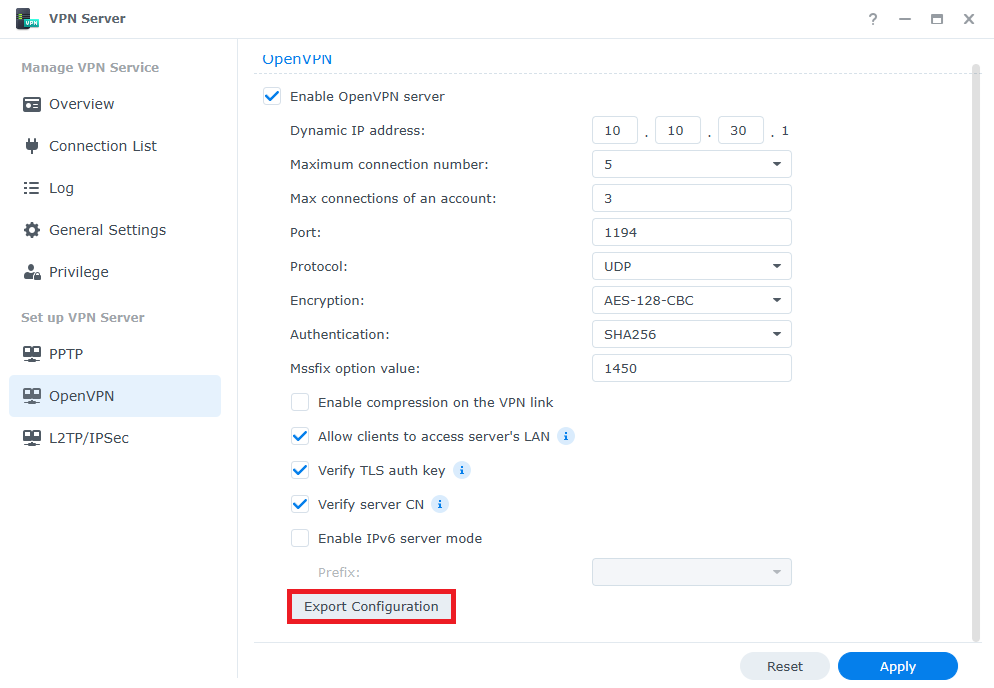The image size is (994, 688).
Task: Open the help menu
Action: click(x=872, y=19)
